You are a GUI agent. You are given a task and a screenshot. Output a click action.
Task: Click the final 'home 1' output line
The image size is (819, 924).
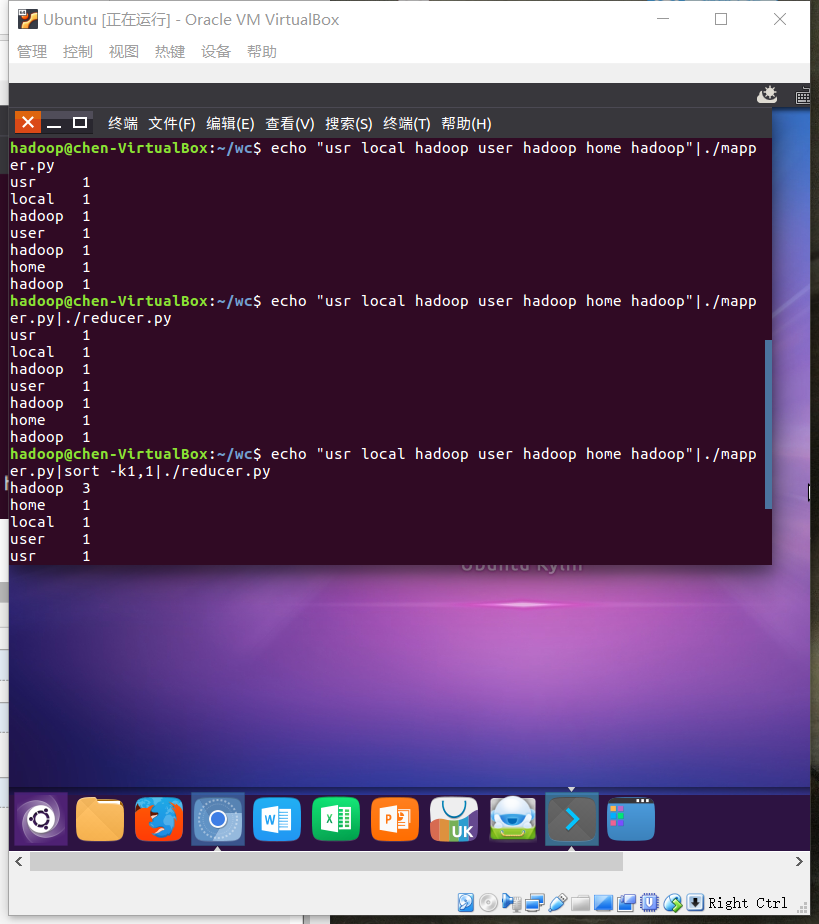50,505
